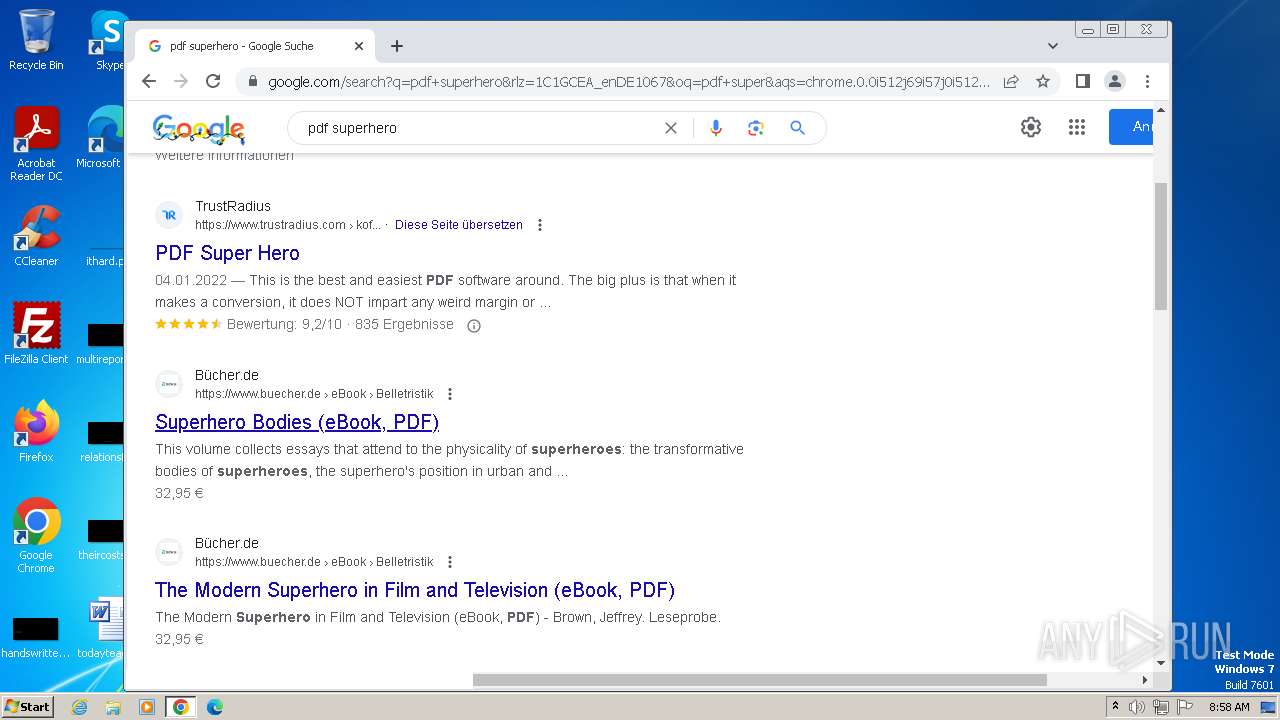Click the Chrome forward arrow
1280x720 pixels.
pos(181,81)
